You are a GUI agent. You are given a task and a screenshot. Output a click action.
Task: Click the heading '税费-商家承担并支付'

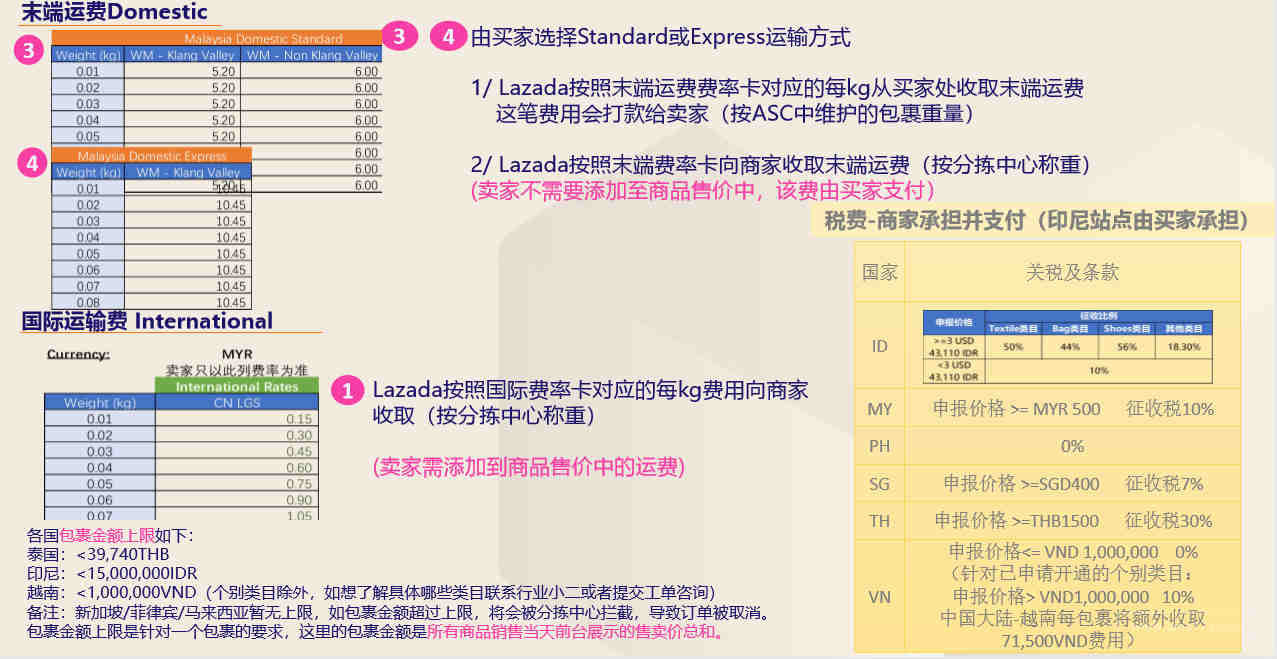(1037, 220)
